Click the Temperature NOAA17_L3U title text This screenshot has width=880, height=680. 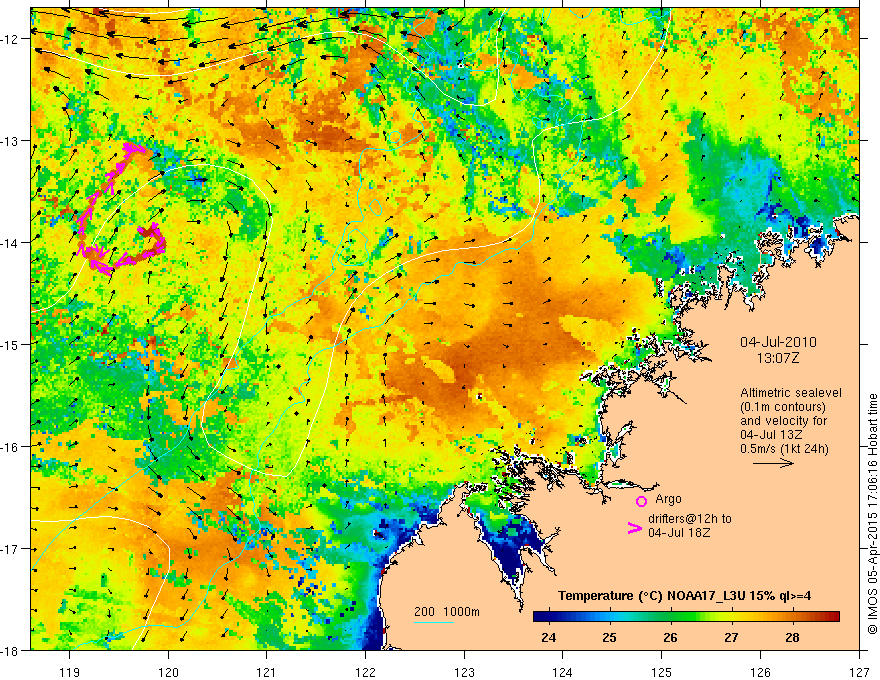point(684,596)
